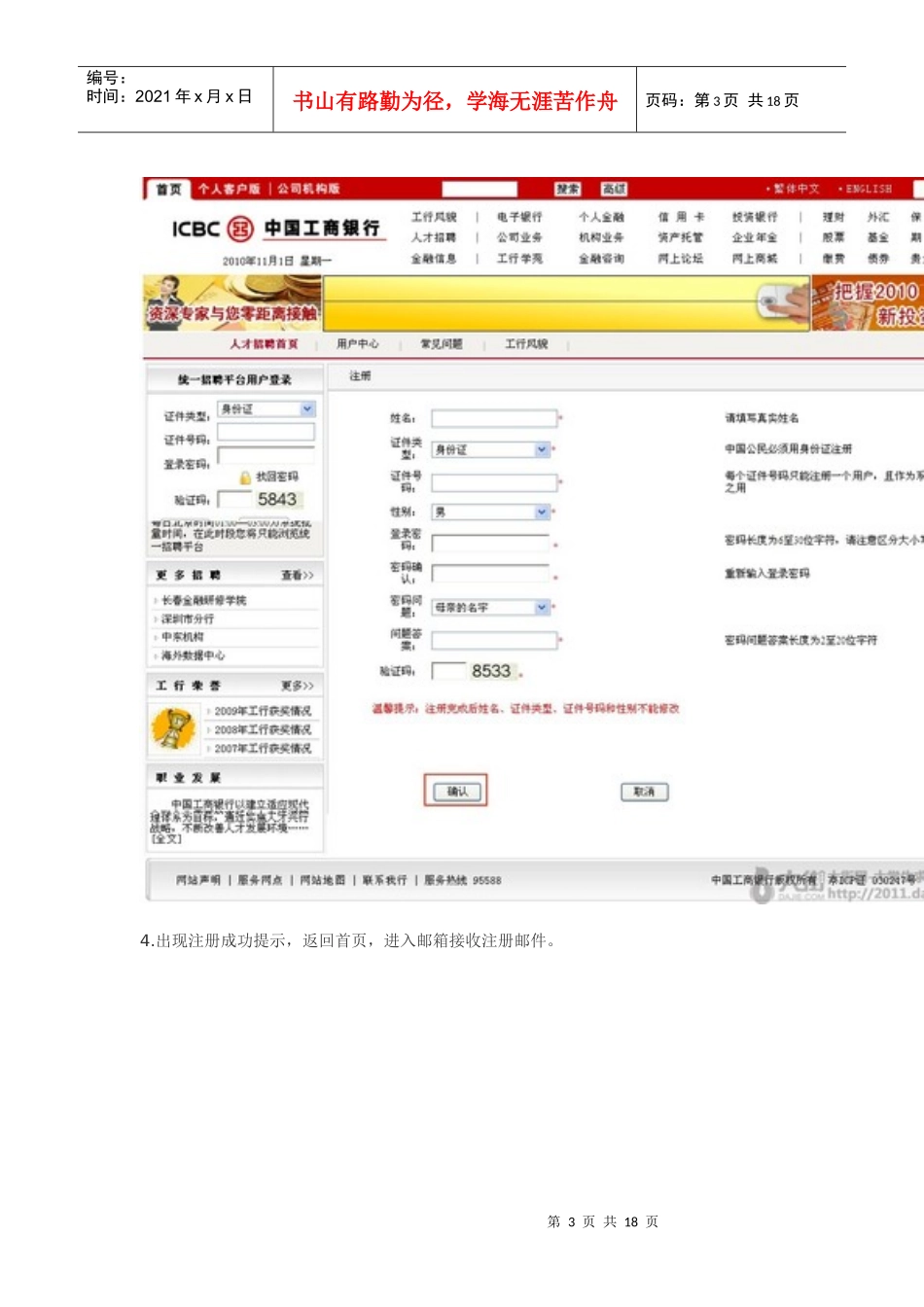The width and height of the screenshot is (924, 1307).
Task: Open 机构业务 navigation link
Action: [x=601, y=237]
